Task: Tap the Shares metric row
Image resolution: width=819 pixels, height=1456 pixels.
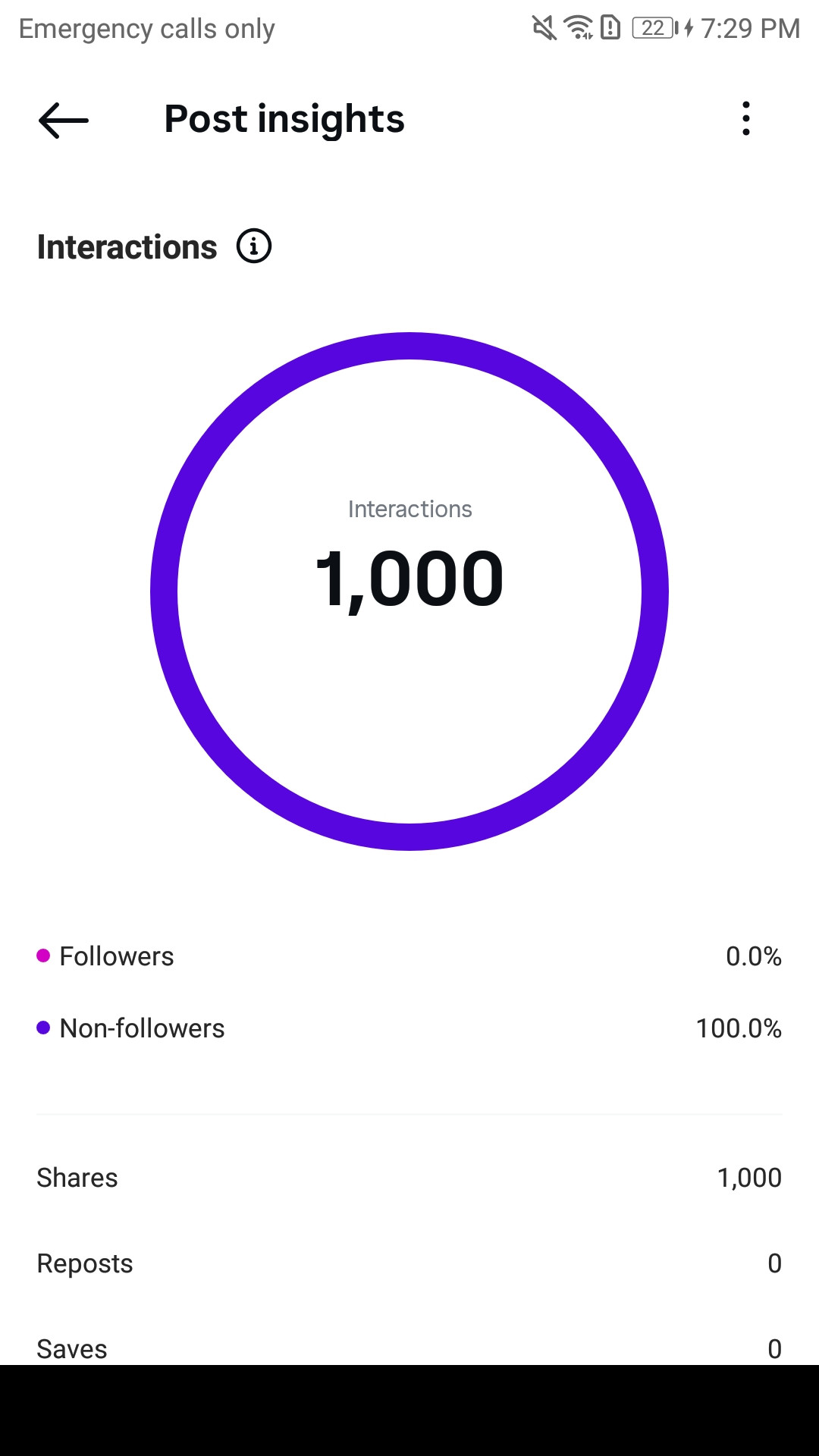Action: coord(409,1178)
